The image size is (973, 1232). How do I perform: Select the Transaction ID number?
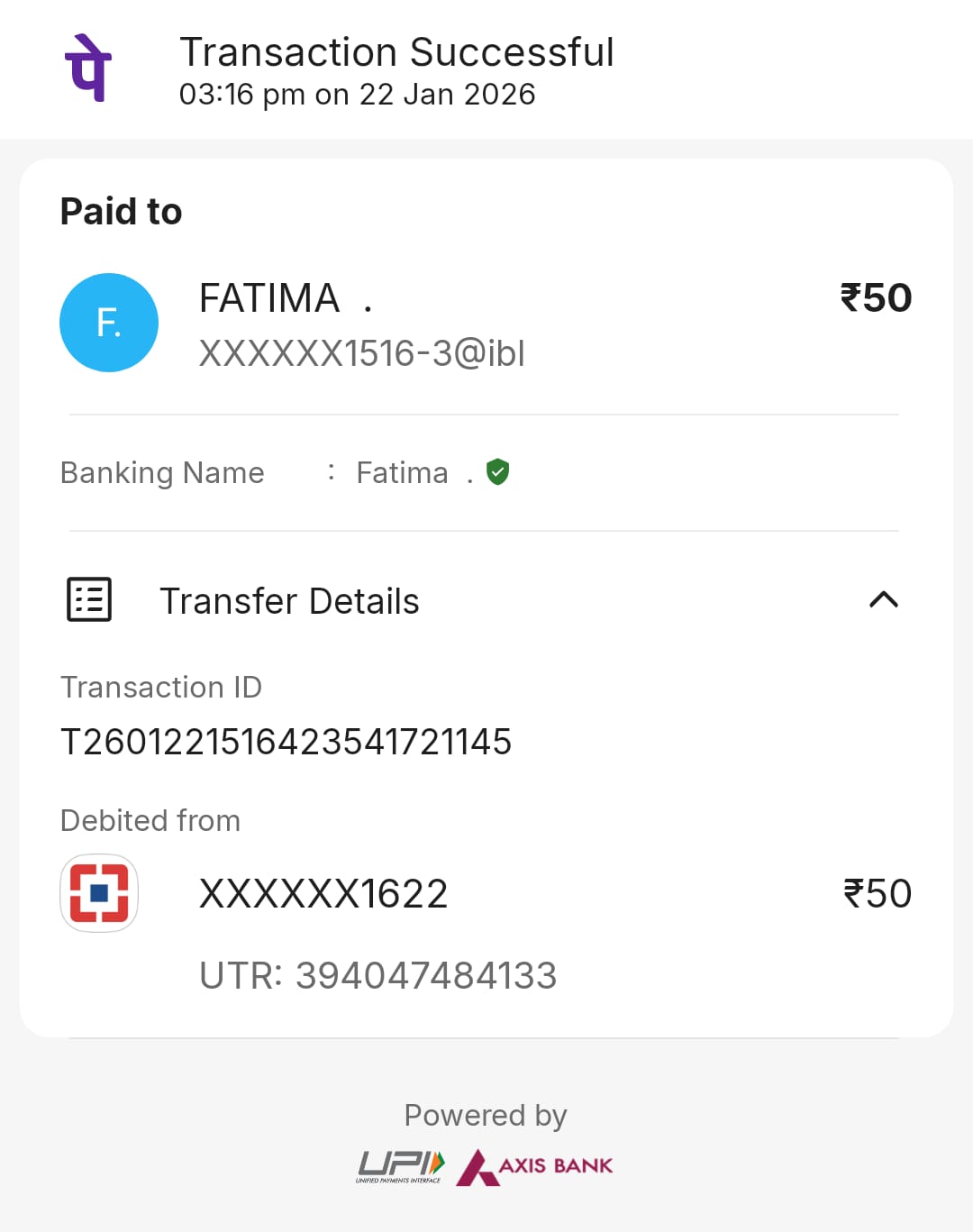click(x=286, y=742)
